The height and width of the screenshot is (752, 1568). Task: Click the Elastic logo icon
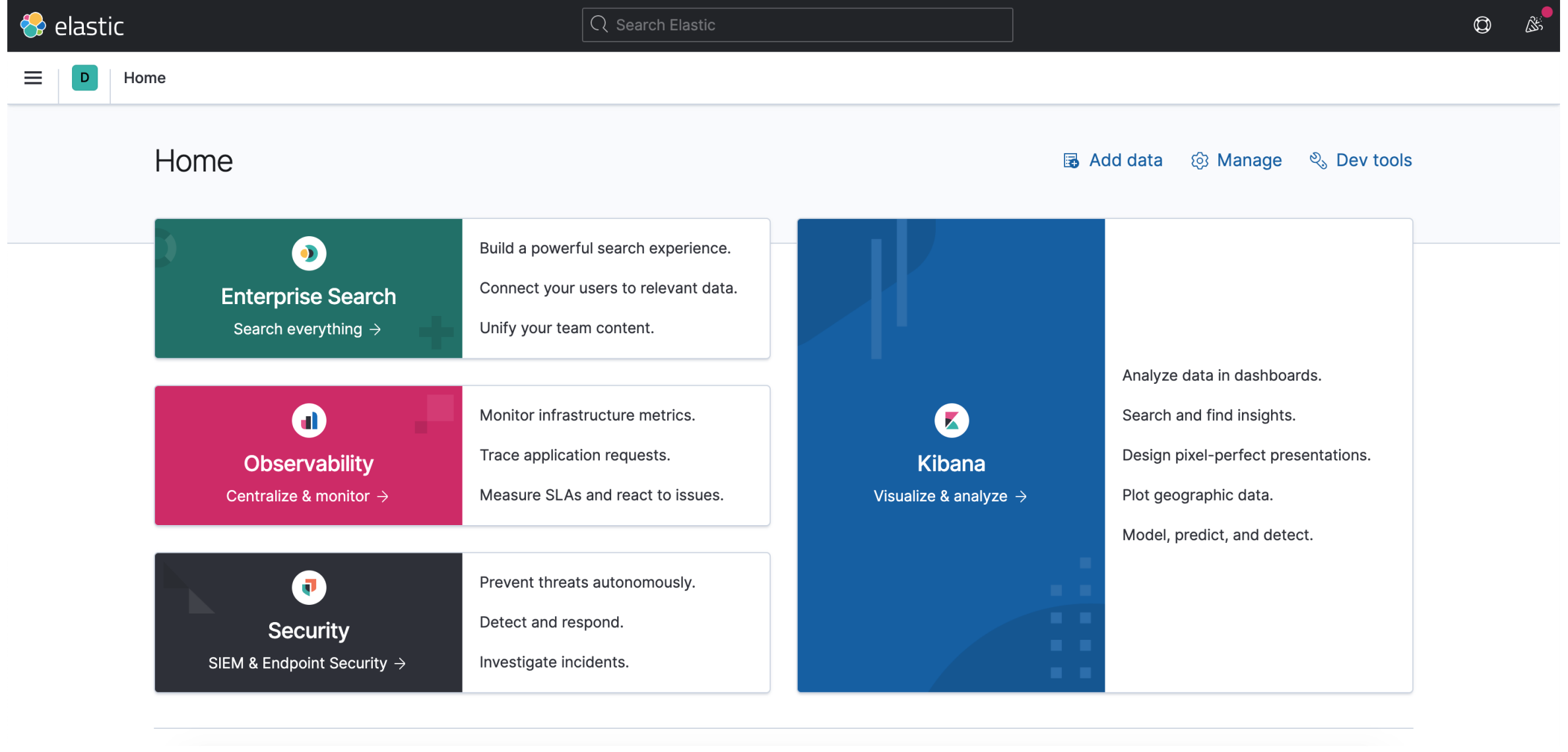(x=33, y=26)
